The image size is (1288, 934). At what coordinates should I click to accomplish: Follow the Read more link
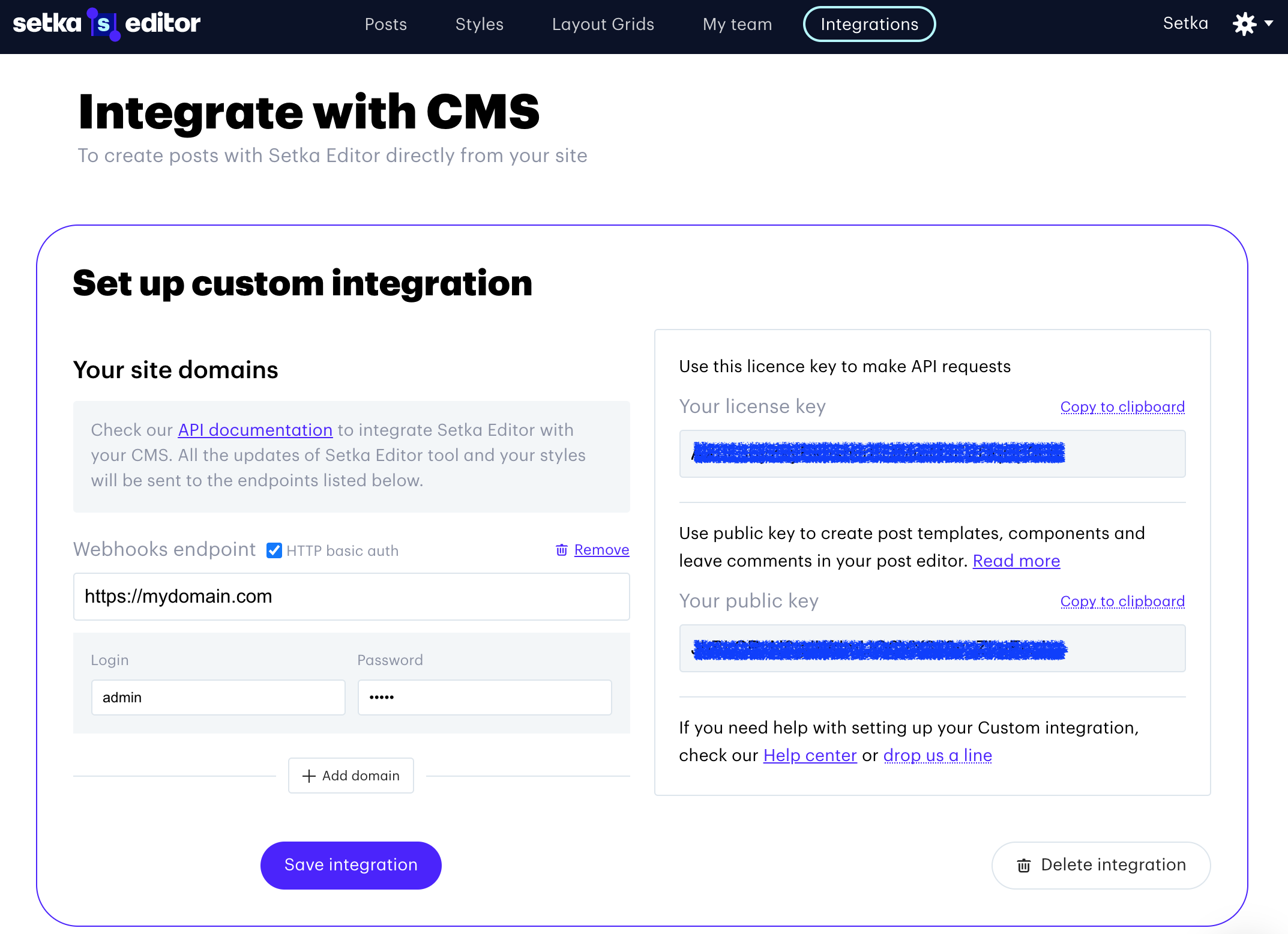pos(1016,561)
